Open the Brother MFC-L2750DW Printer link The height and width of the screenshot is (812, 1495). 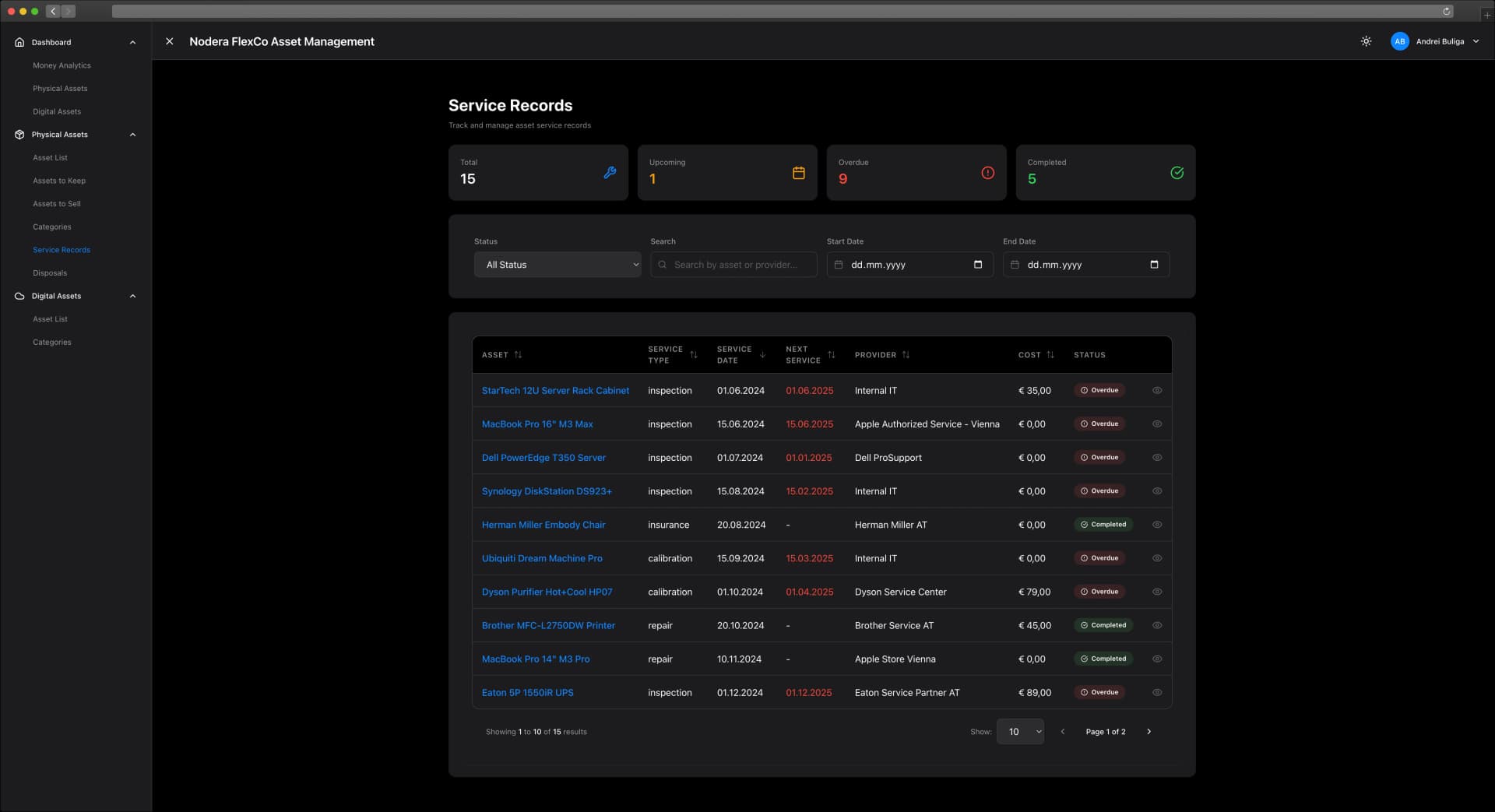click(548, 625)
